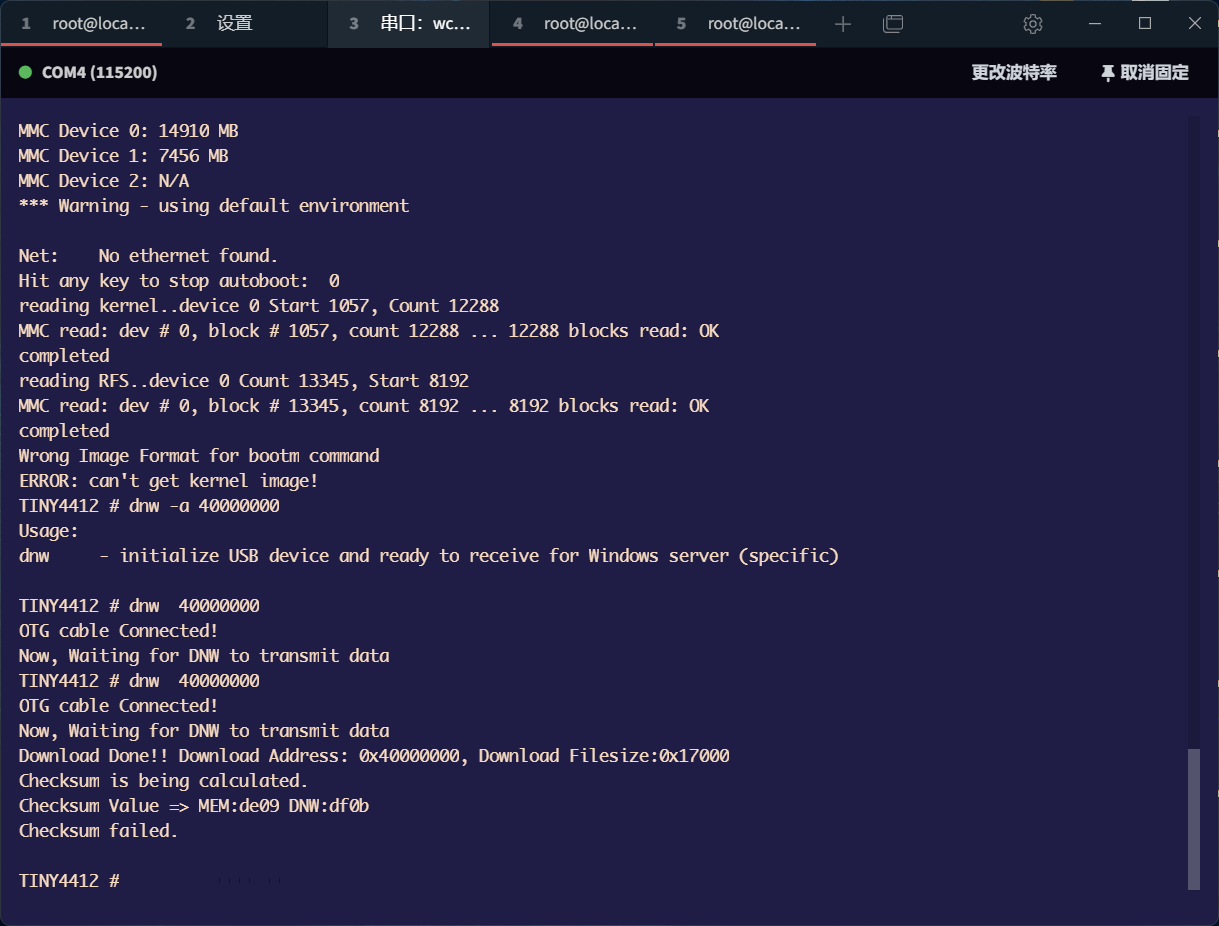Click the 'TINY4412 # dnw -a 40000000' line

[x=149, y=506]
